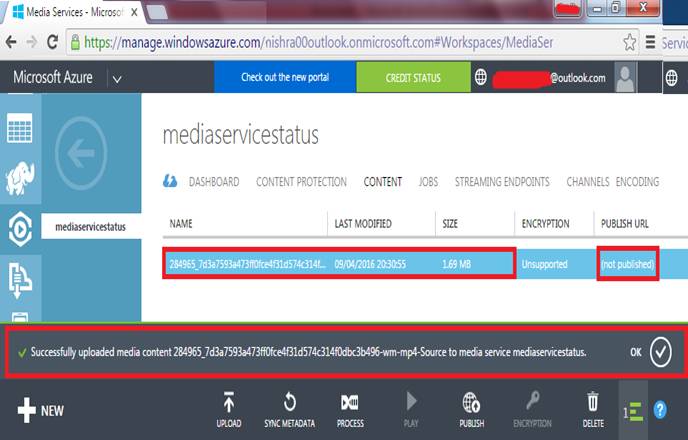Switch to the Dashboard tab
This screenshot has width=688, height=440.
(x=214, y=182)
